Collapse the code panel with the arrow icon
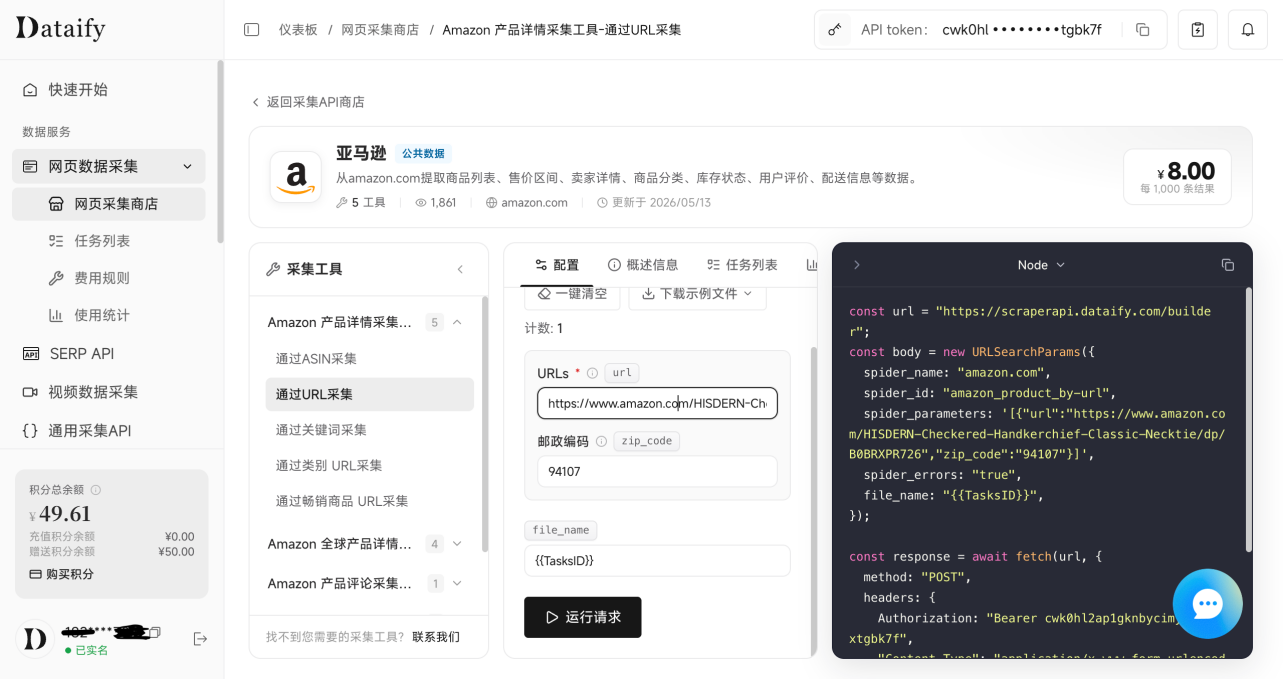Image resolution: width=1283 pixels, height=679 pixels. 856,265
